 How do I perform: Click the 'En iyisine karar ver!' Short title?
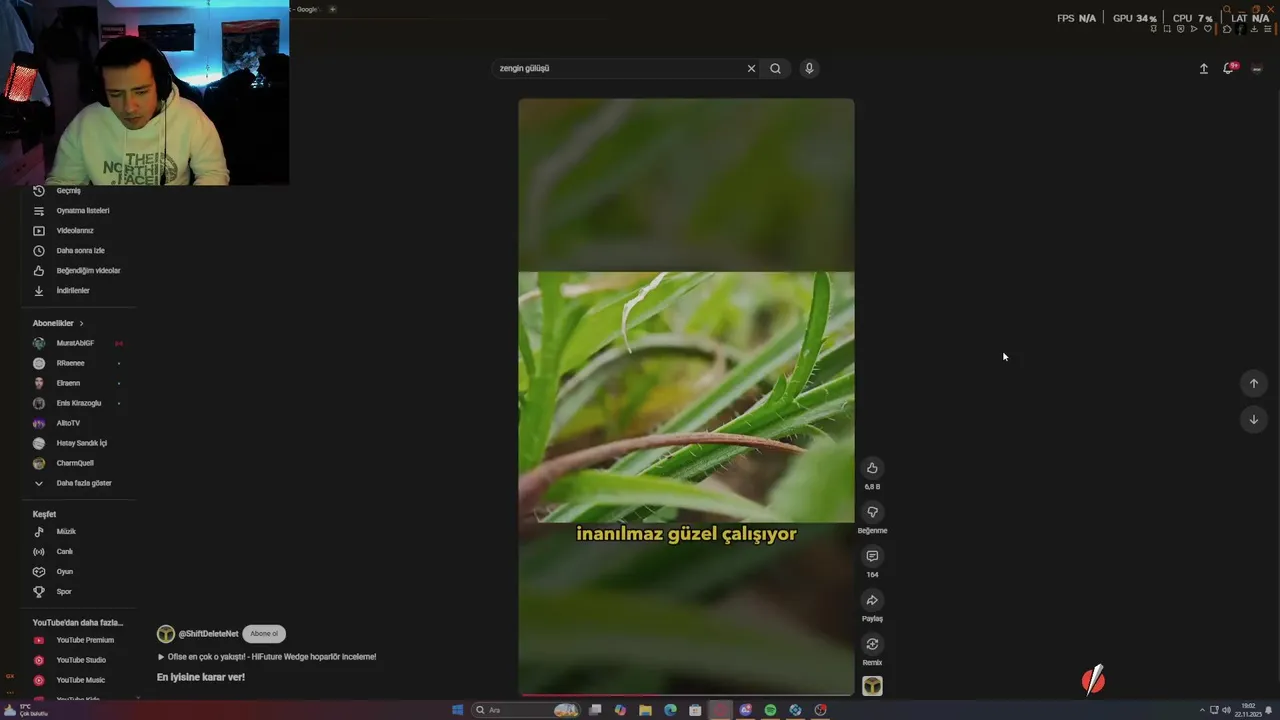tap(201, 677)
